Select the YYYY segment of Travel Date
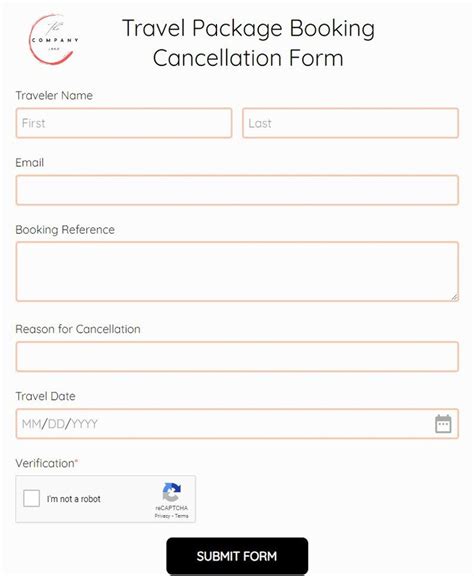Viewport: 474px width, 576px height. click(x=84, y=424)
